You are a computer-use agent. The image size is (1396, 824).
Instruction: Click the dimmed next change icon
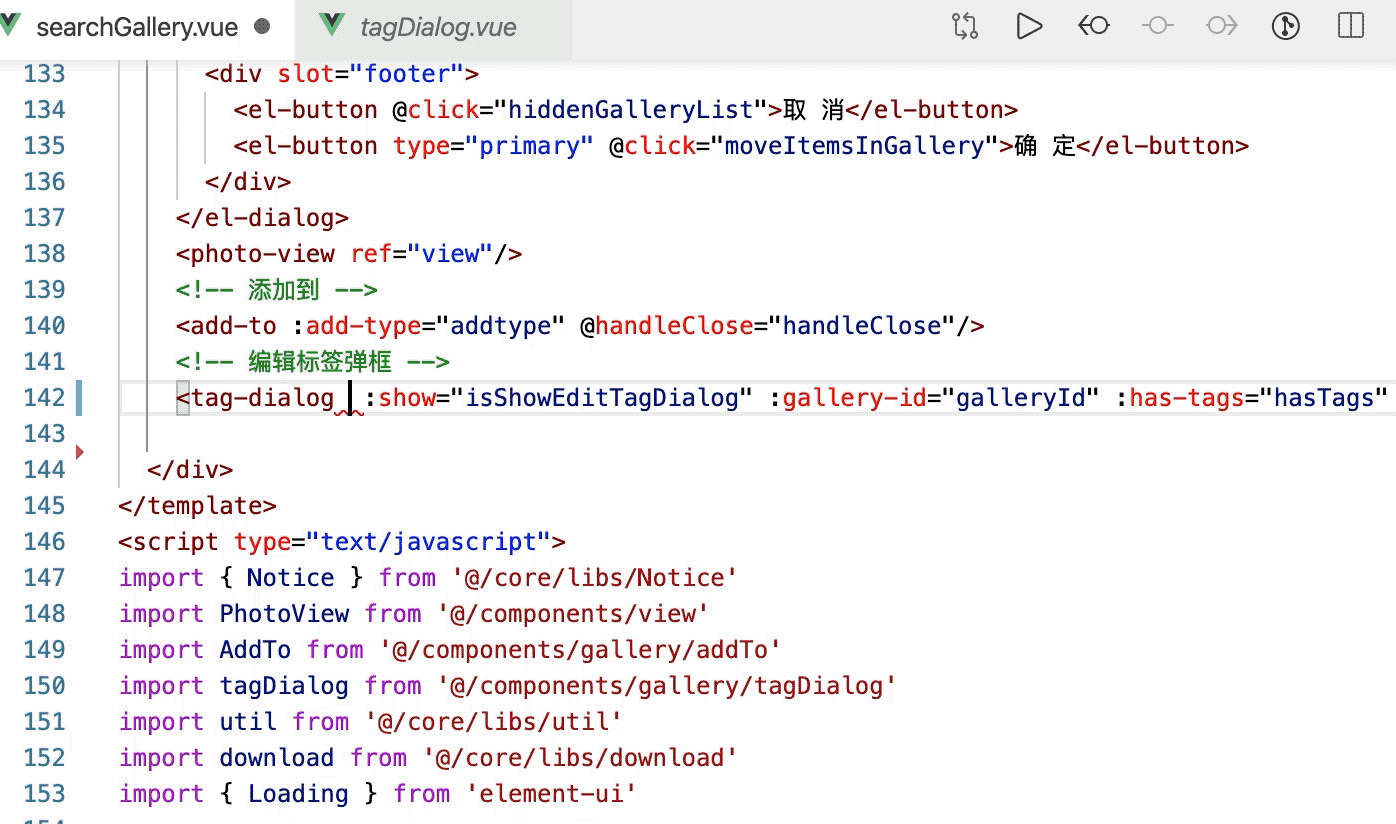(x=1221, y=26)
